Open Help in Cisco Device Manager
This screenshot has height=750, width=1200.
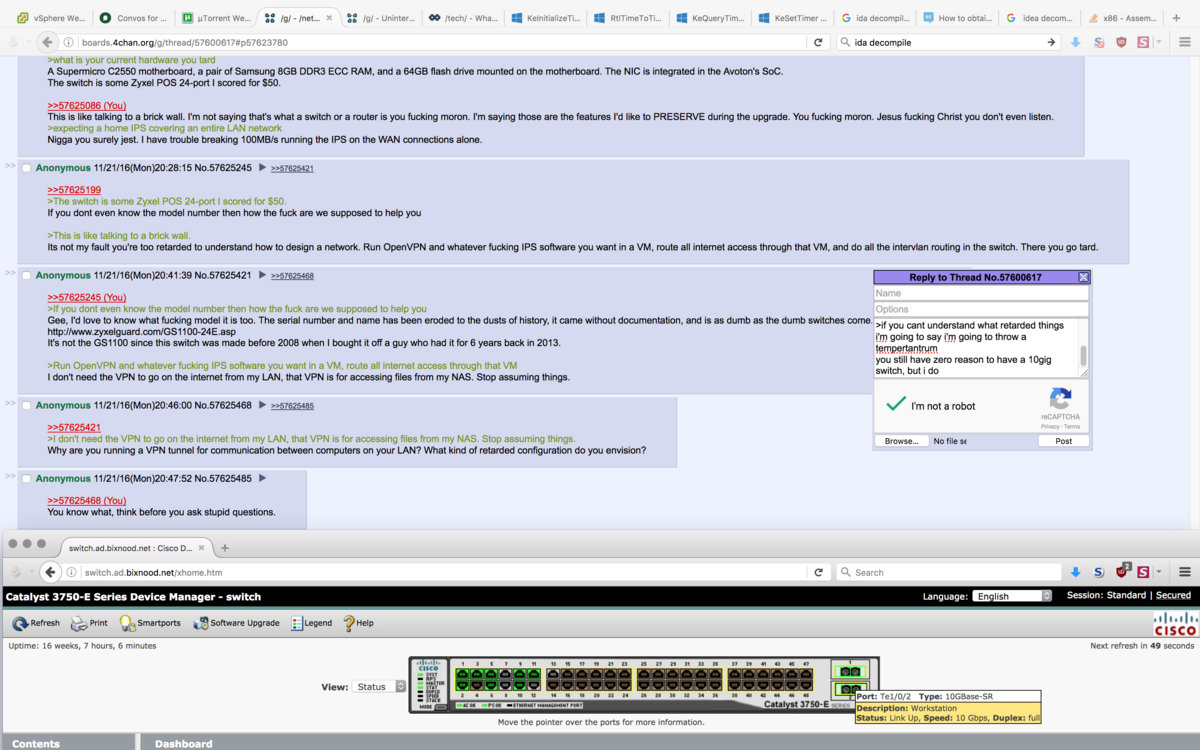[x=349, y=623]
